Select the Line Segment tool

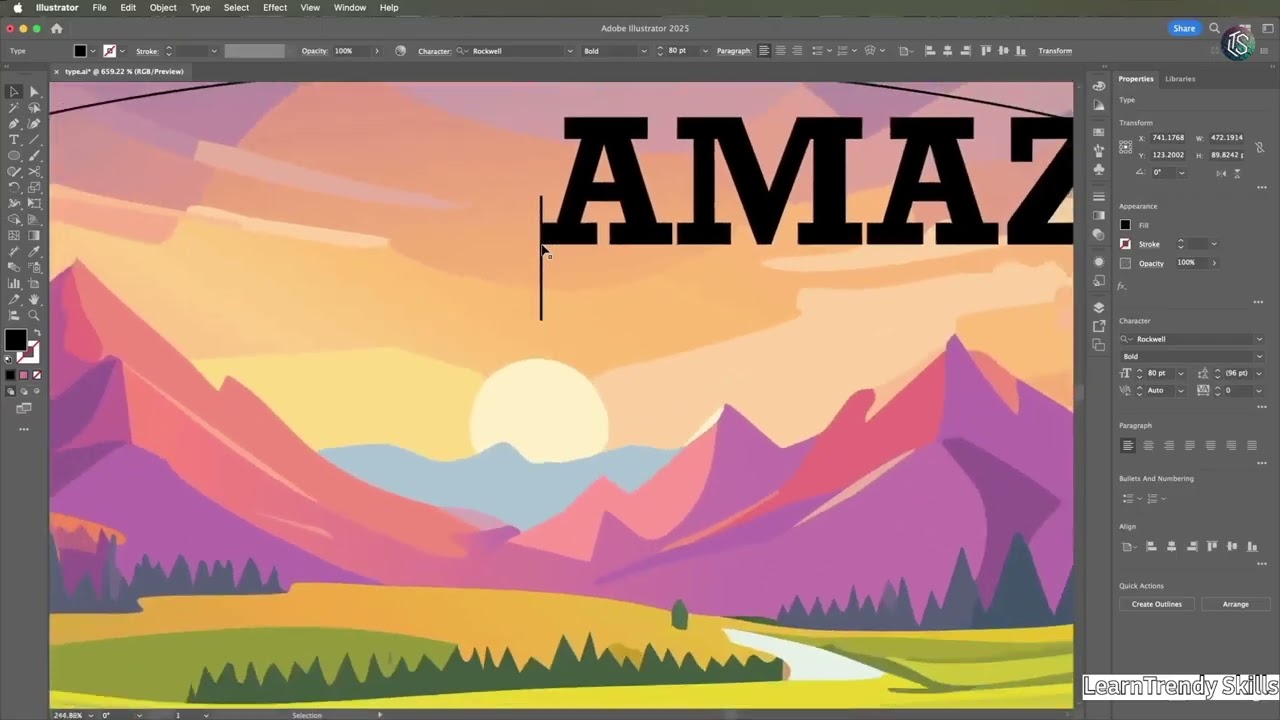click(34, 140)
